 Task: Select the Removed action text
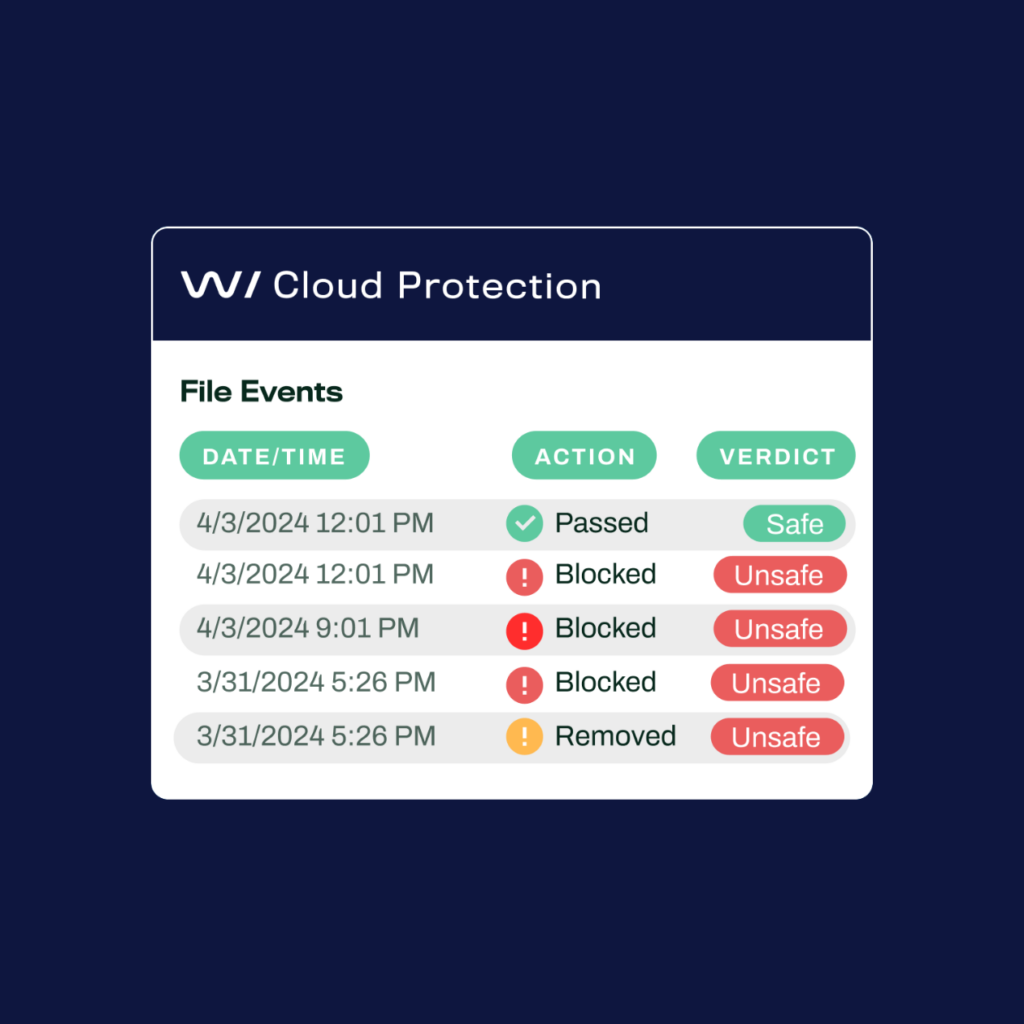pos(615,736)
